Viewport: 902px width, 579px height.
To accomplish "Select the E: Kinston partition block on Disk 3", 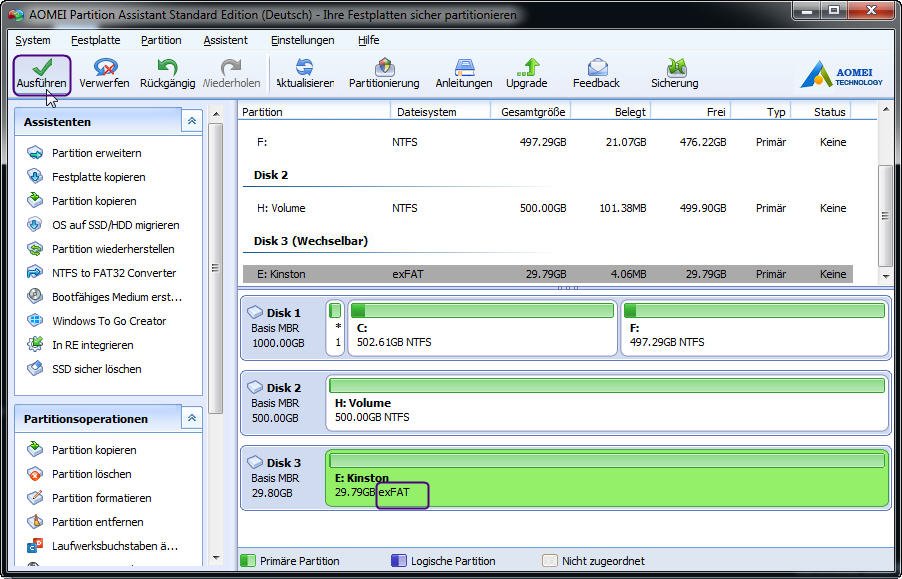I will pyautogui.click(x=607, y=478).
